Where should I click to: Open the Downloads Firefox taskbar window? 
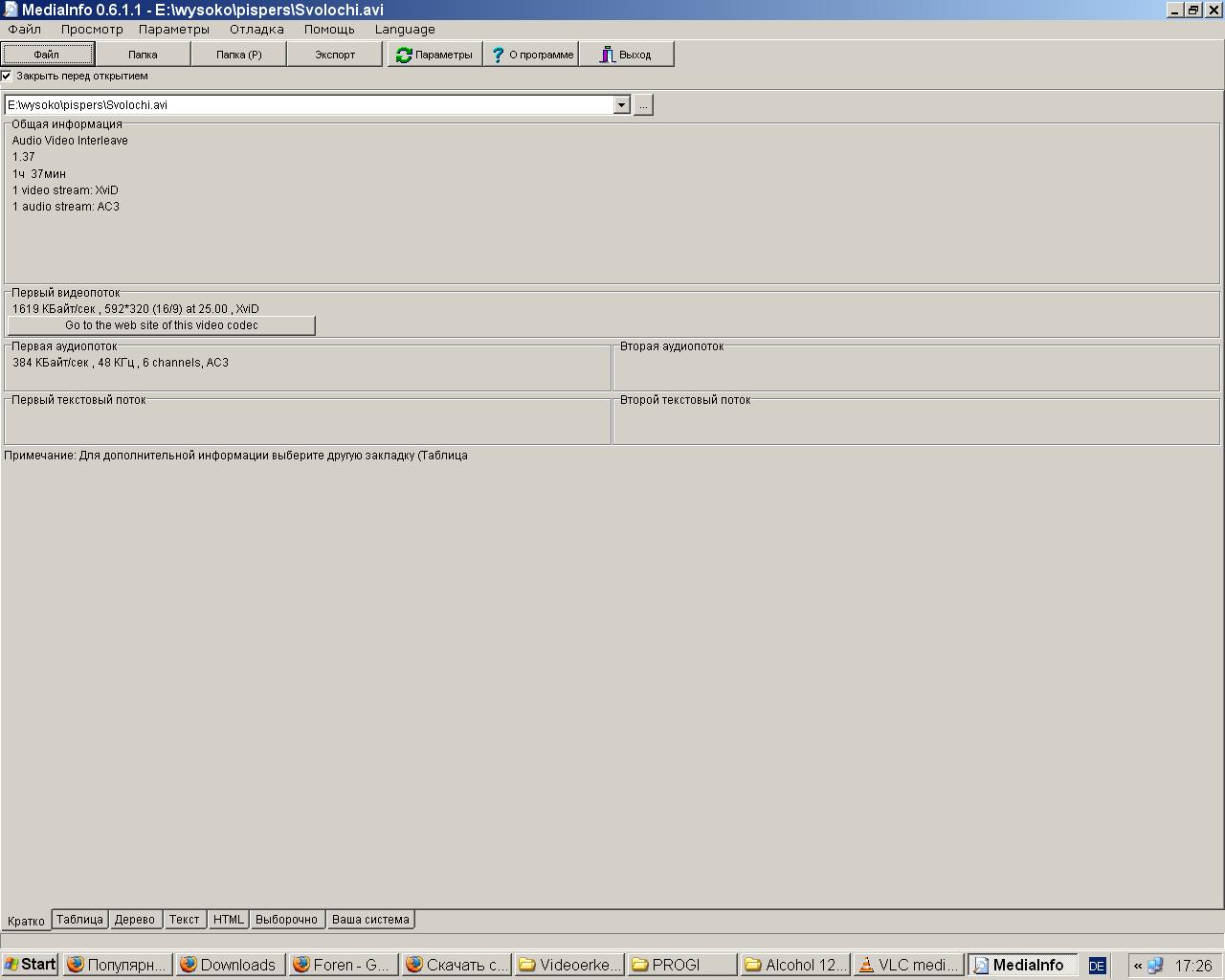[232, 965]
